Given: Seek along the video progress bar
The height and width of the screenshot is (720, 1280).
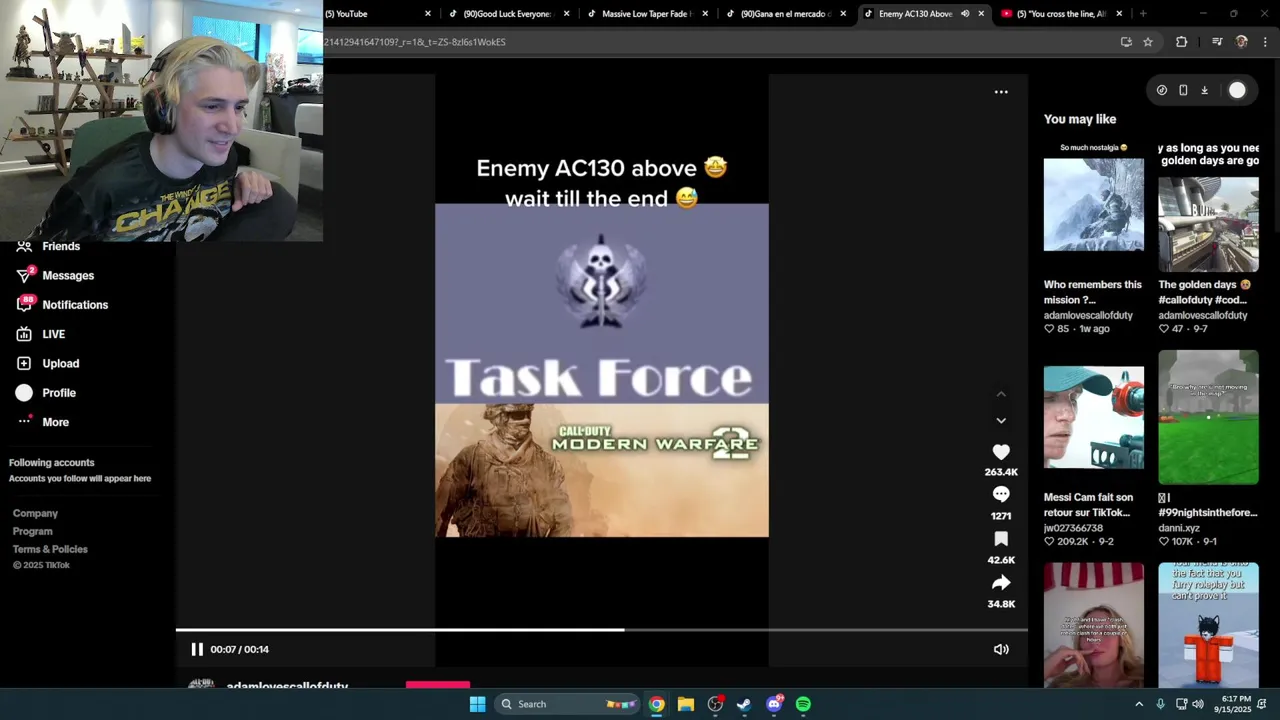Looking at the screenshot, I should tap(601, 630).
